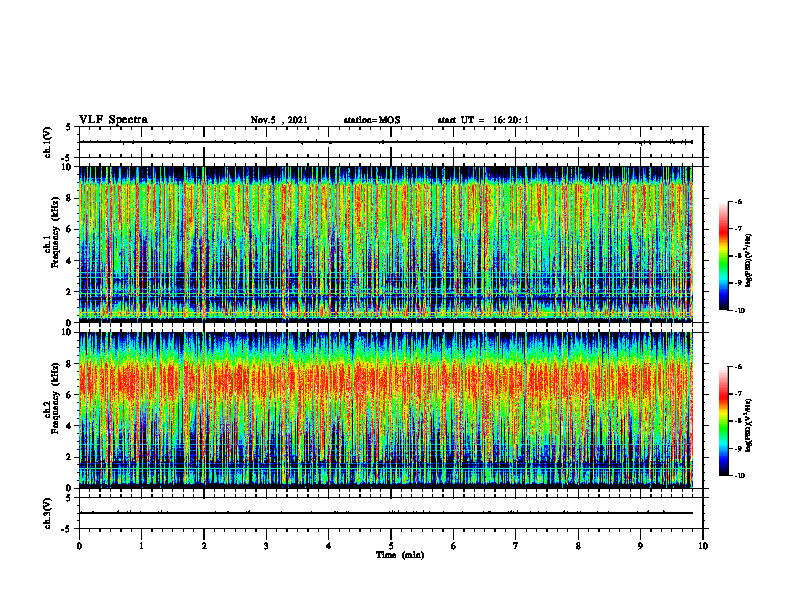Click the ch.2 colorbar 'log(PSD)' label
This screenshot has width=792, height=612.
point(748,426)
